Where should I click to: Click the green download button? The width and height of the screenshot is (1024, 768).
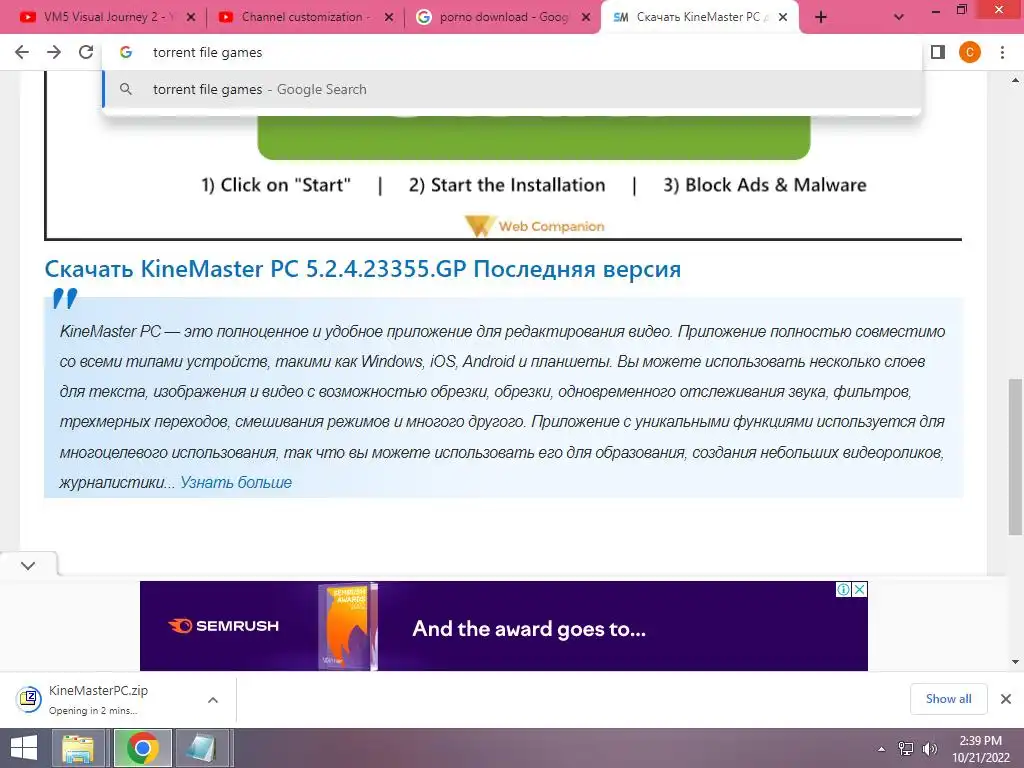pos(534,137)
